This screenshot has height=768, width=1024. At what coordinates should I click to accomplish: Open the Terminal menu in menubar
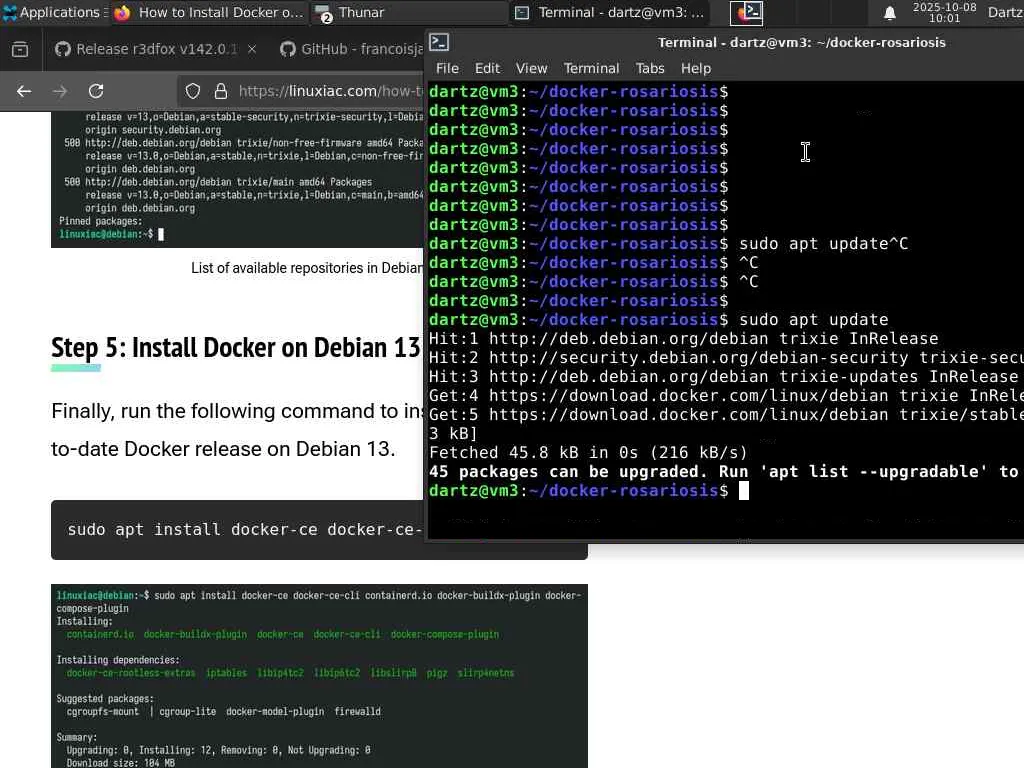point(591,69)
